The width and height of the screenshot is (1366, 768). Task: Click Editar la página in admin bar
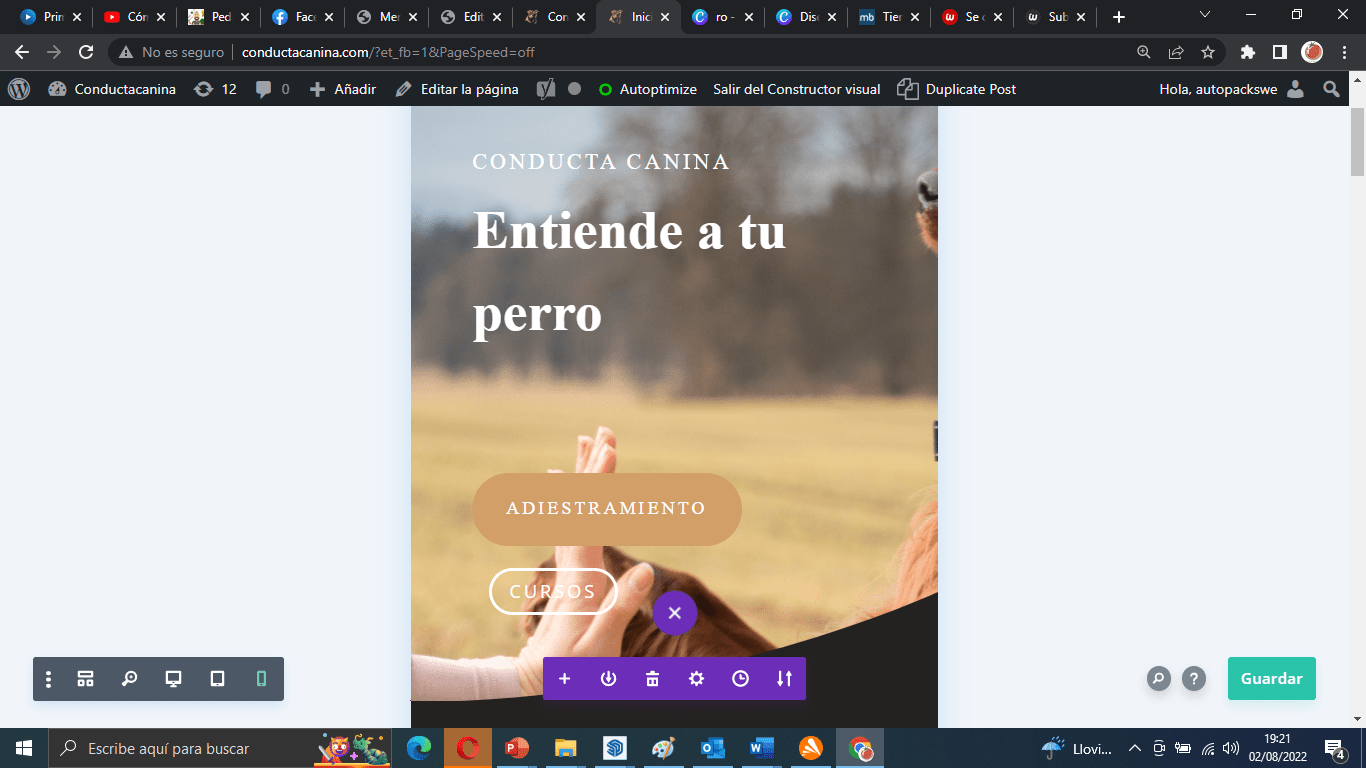pyautogui.click(x=457, y=89)
